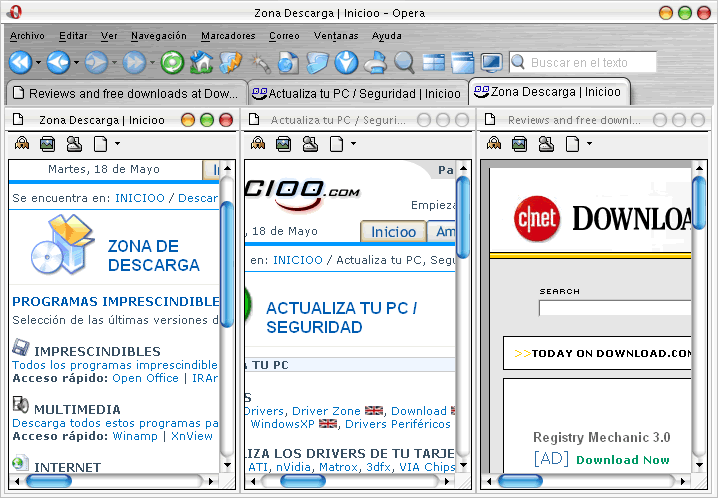This screenshot has width=718, height=498.
Task: Click print preview icon in Actualiza tu PC pane
Action: click(310, 144)
